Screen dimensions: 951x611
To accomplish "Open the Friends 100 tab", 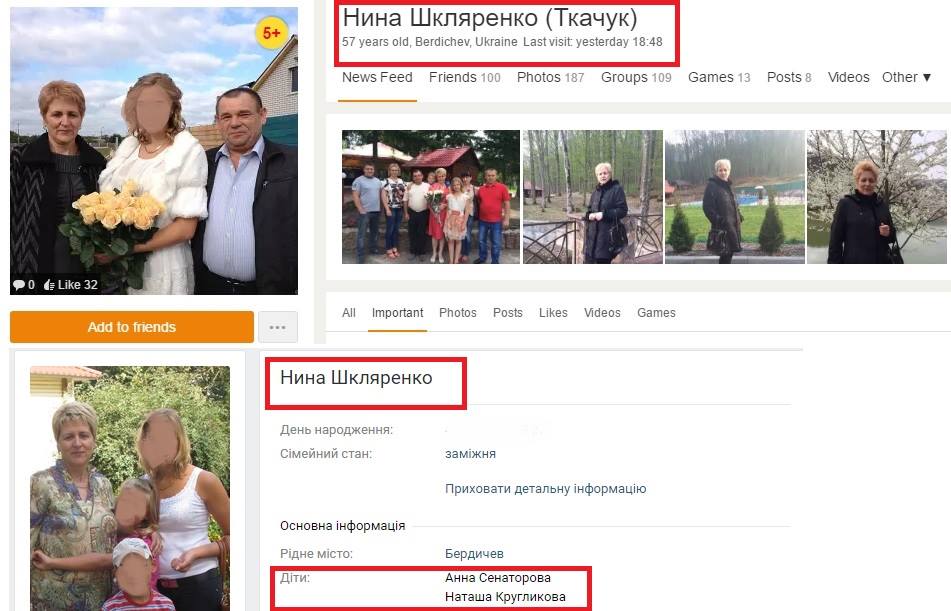I will [465, 77].
